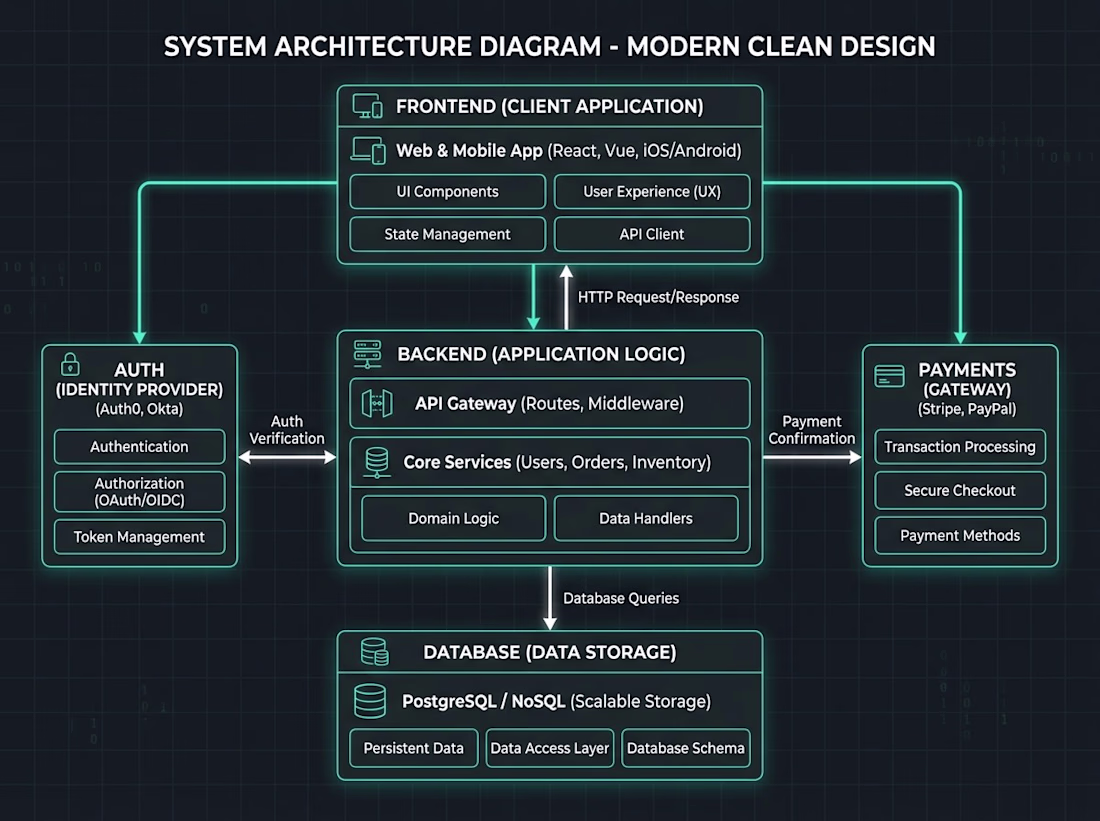Viewport: 1100px width, 821px height.
Task: Click the Core Services (Users, Orders, Inventory) row
Action: point(550,462)
